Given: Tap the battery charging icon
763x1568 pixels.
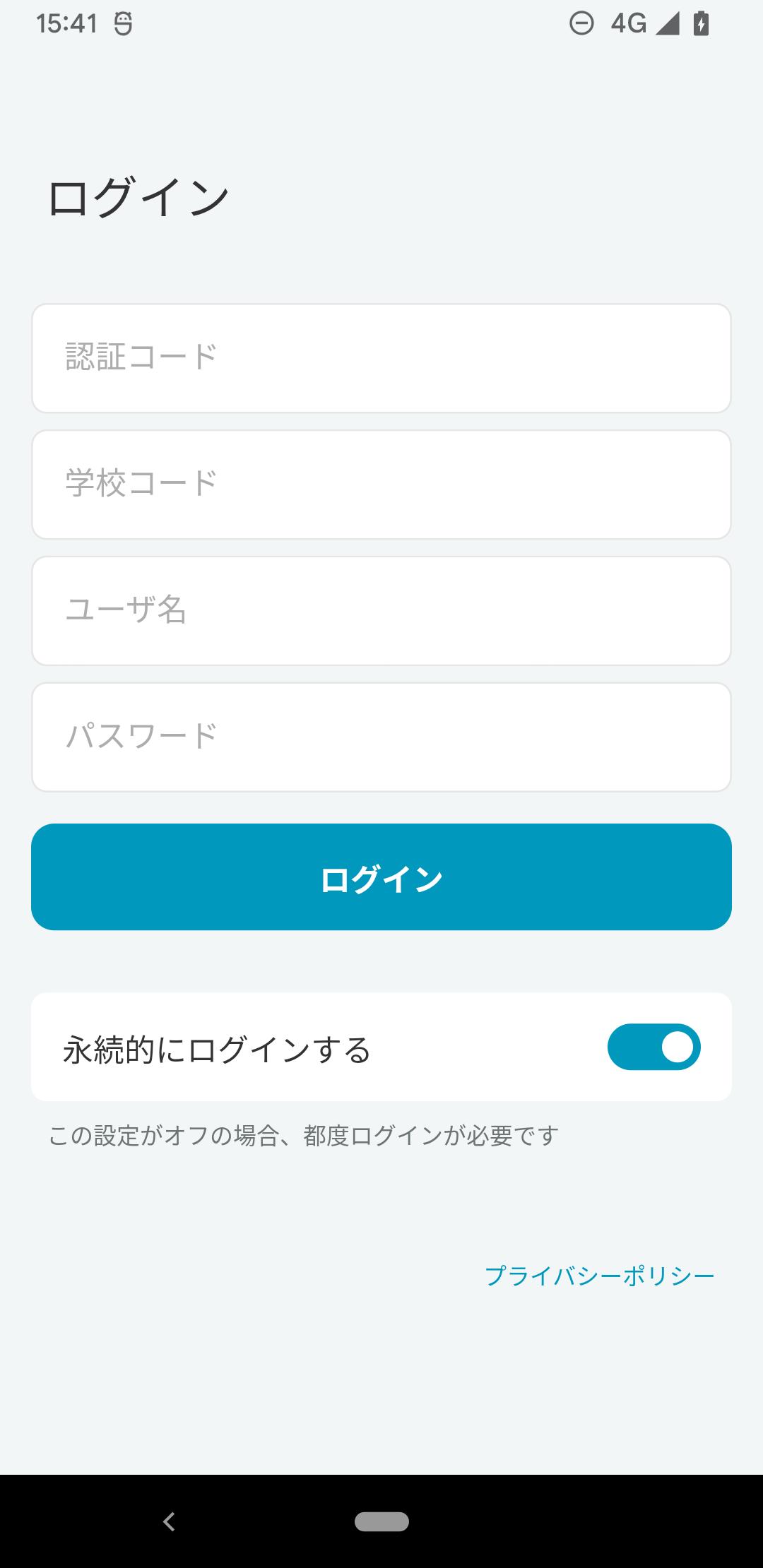Looking at the screenshot, I should click(x=701, y=24).
